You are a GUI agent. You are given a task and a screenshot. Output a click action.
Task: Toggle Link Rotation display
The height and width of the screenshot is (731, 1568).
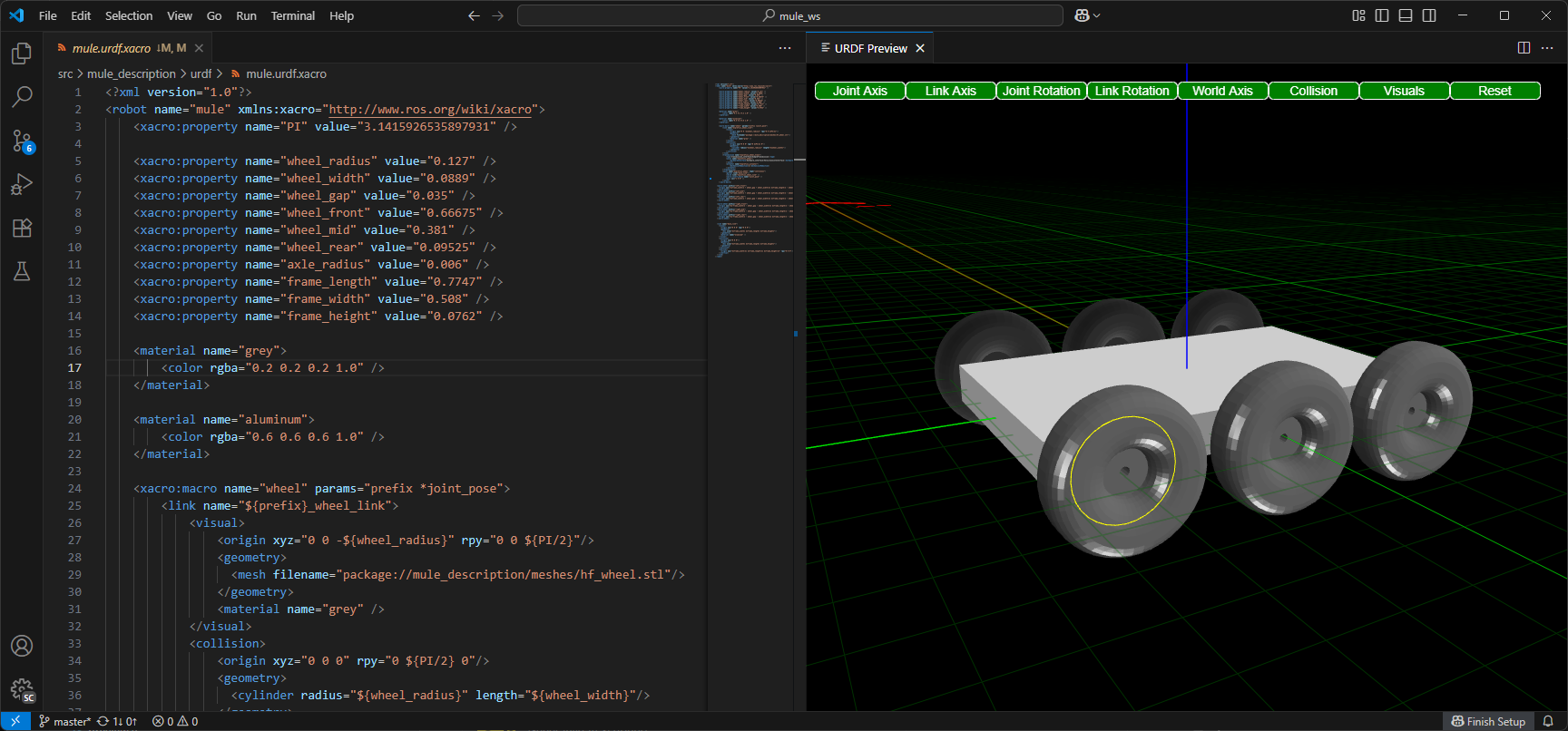coord(1132,91)
